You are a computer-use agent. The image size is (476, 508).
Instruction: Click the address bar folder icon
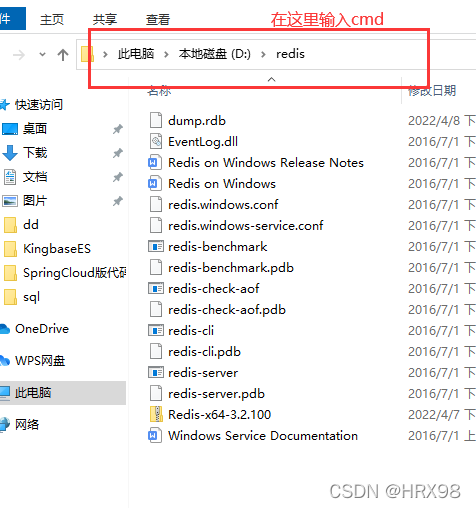(87, 54)
